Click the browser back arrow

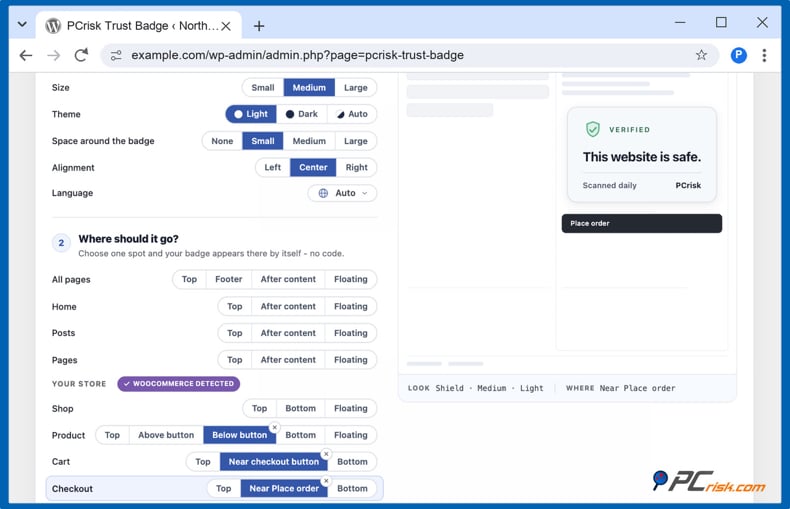(26, 55)
